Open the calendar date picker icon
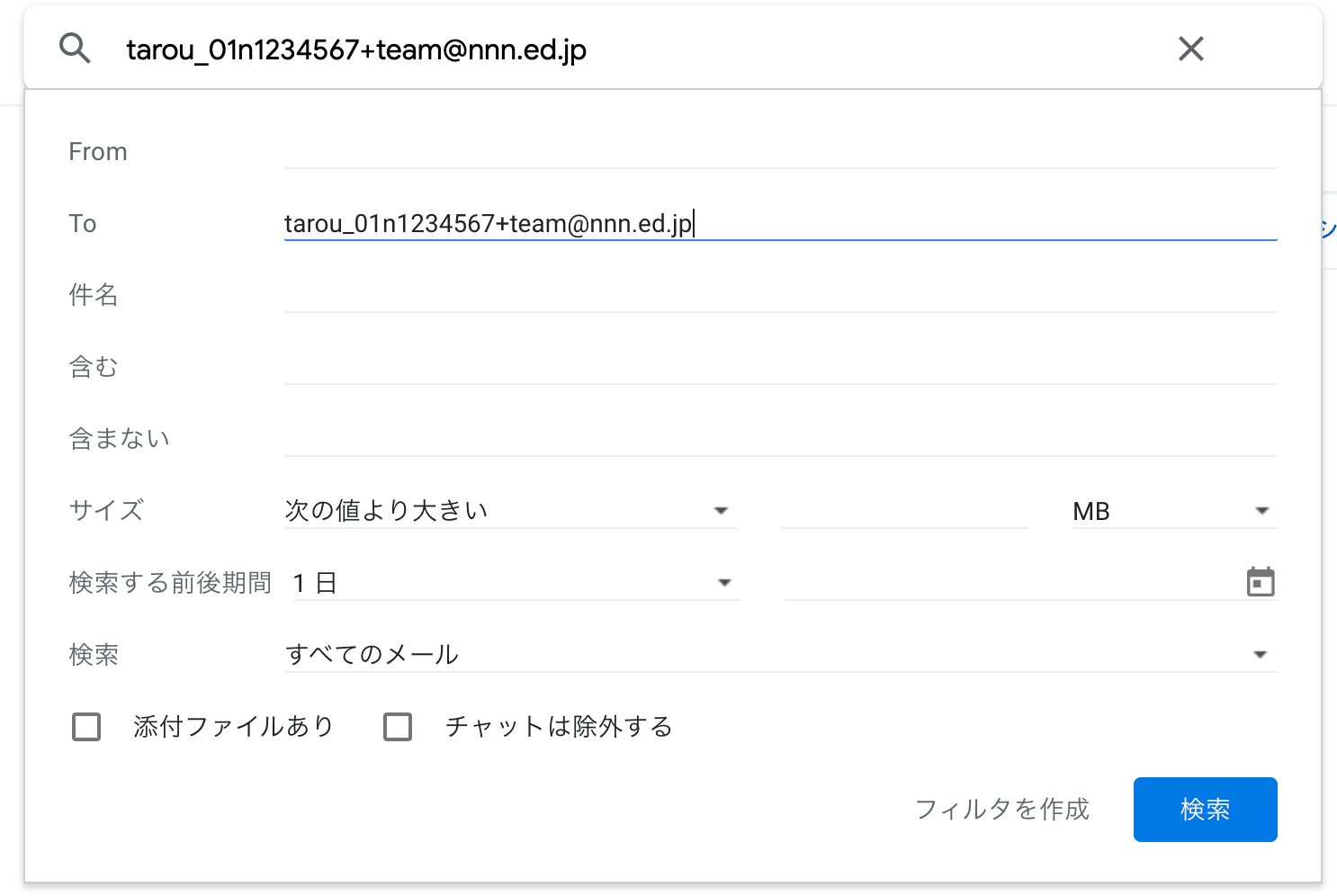The width and height of the screenshot is (1337, 896). [1261, 581]
